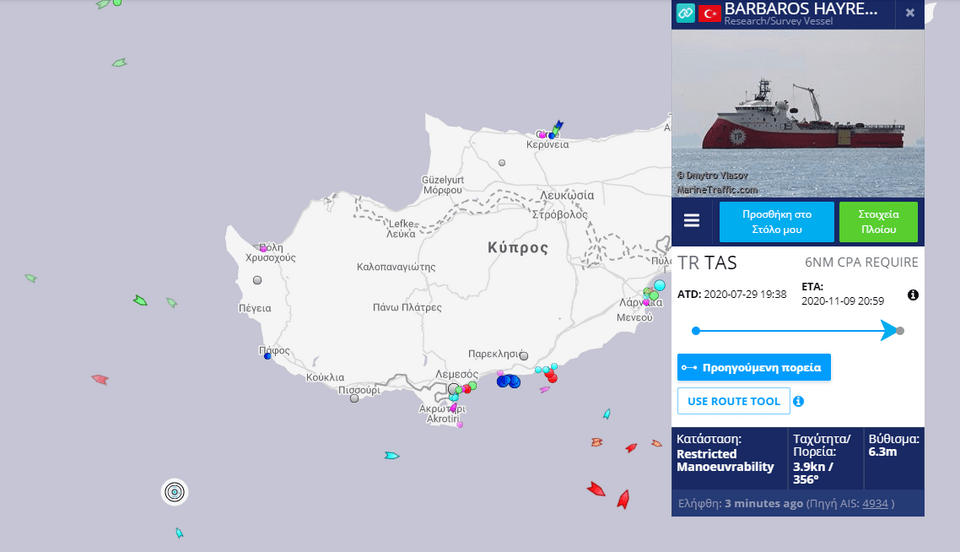Viewport: 960px width, 552px height.
Task: Close the BARBAROS HAYRE vessel info panel
Action: point(909,13)
